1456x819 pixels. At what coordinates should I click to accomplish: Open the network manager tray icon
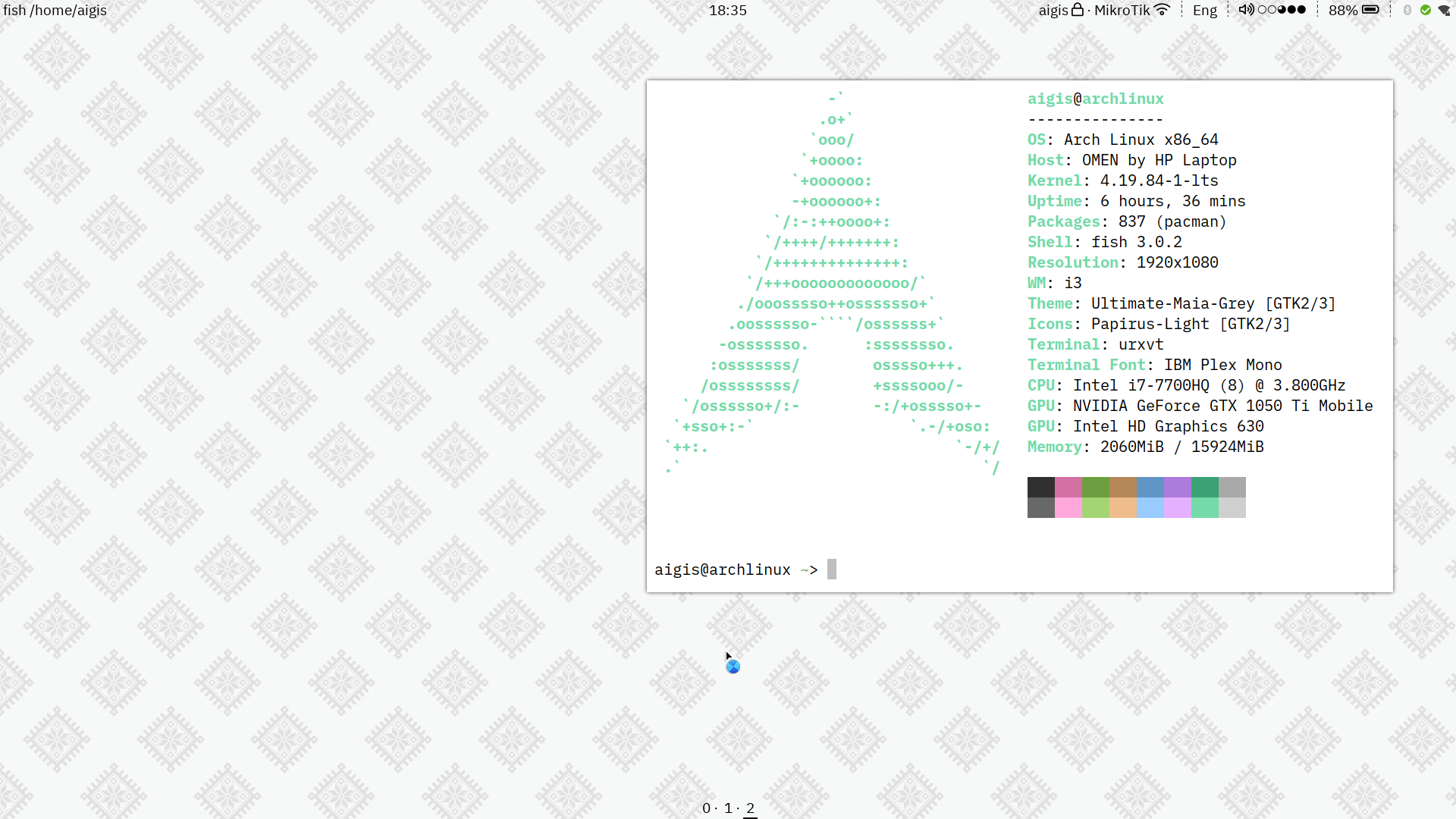pos(1445,10)
